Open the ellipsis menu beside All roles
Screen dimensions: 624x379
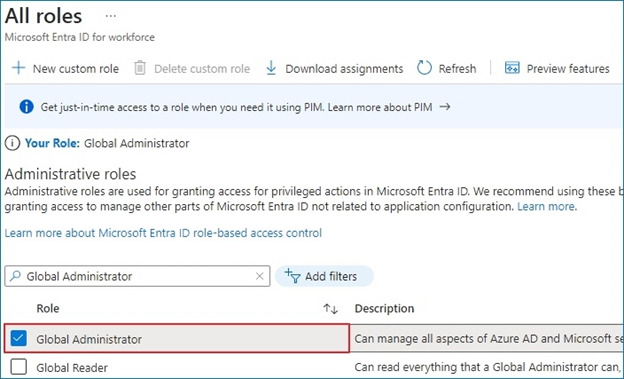click(111, 16)
